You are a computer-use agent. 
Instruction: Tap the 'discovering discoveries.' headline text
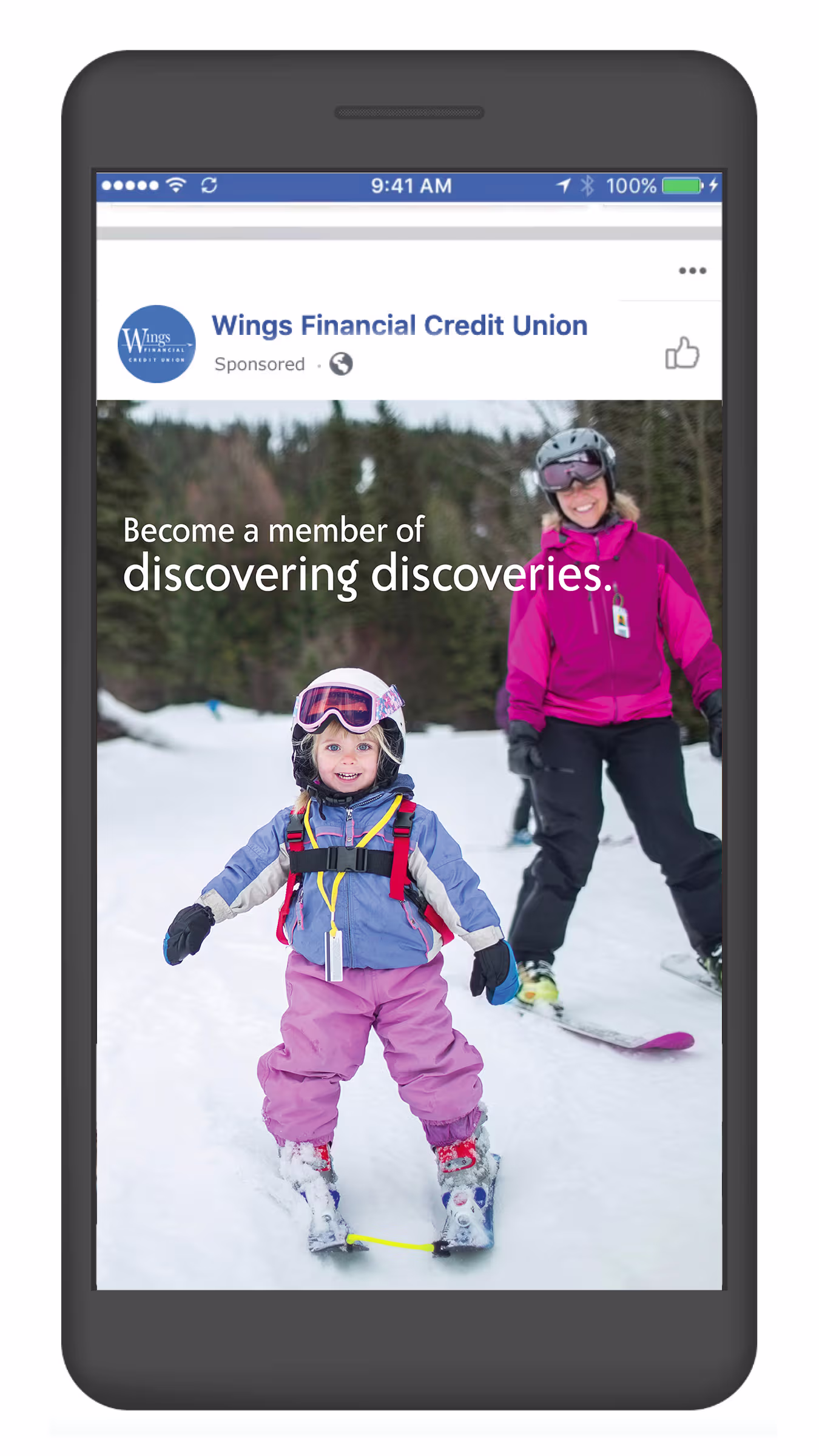(x=368, y=575)
